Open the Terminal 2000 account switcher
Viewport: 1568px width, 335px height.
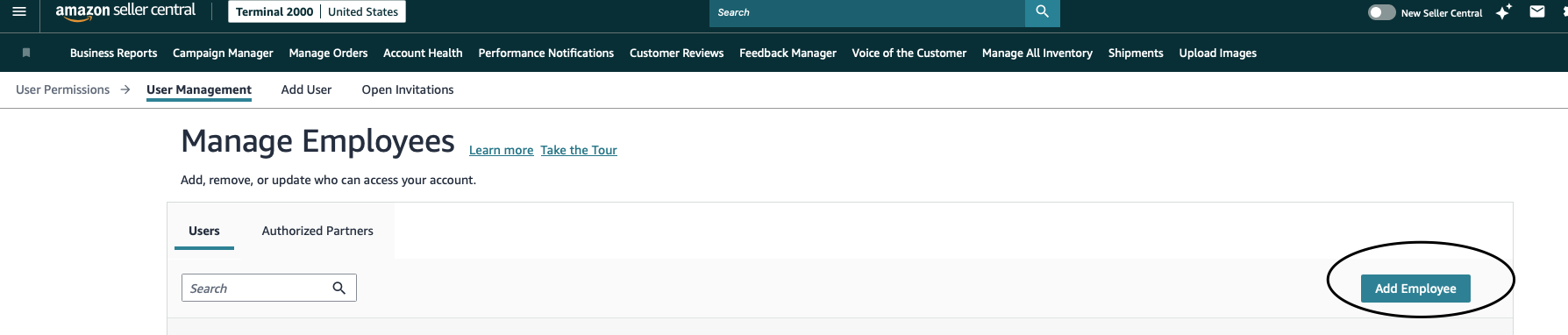coord(274,12)
